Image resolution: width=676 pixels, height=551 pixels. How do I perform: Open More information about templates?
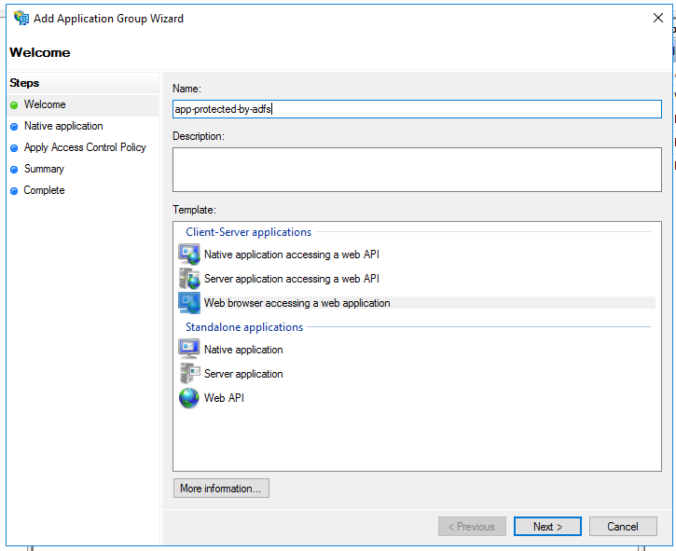(221, 488)
